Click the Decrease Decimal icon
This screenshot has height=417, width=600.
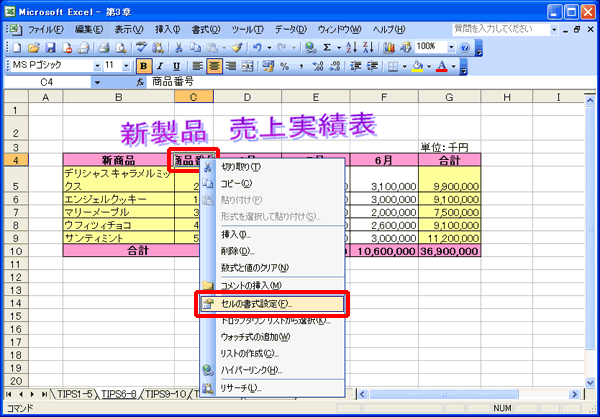coord(335,67)
